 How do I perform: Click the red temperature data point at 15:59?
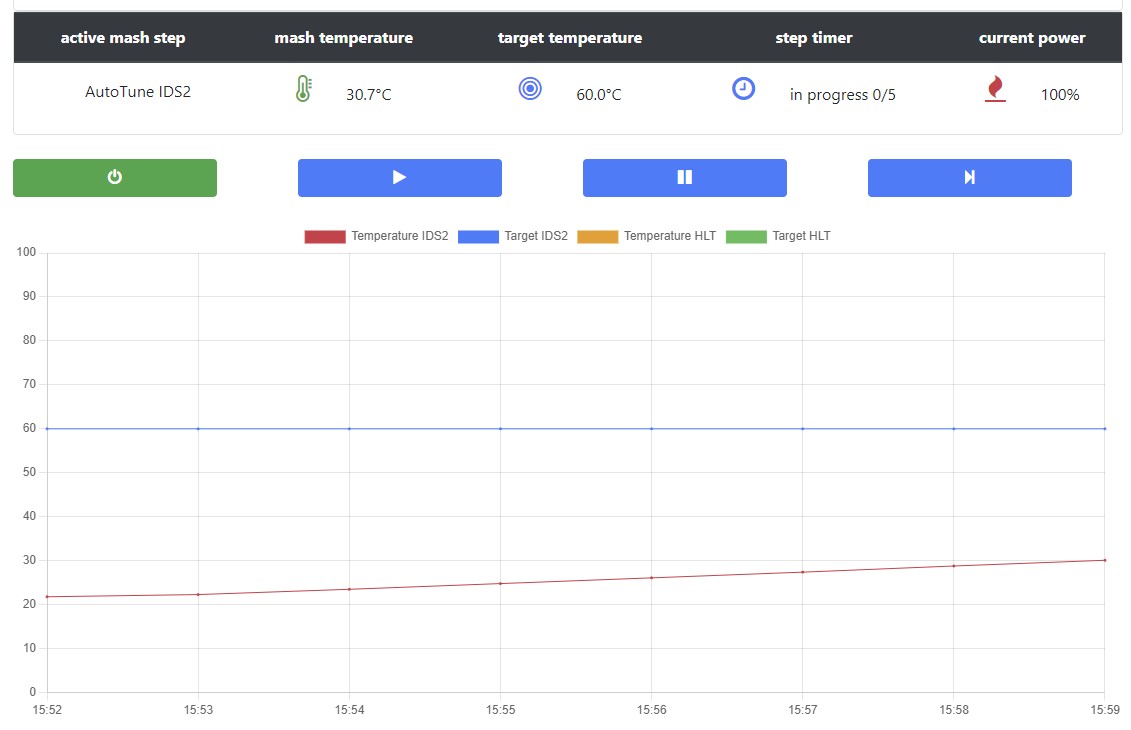(x=1104, y=560)
